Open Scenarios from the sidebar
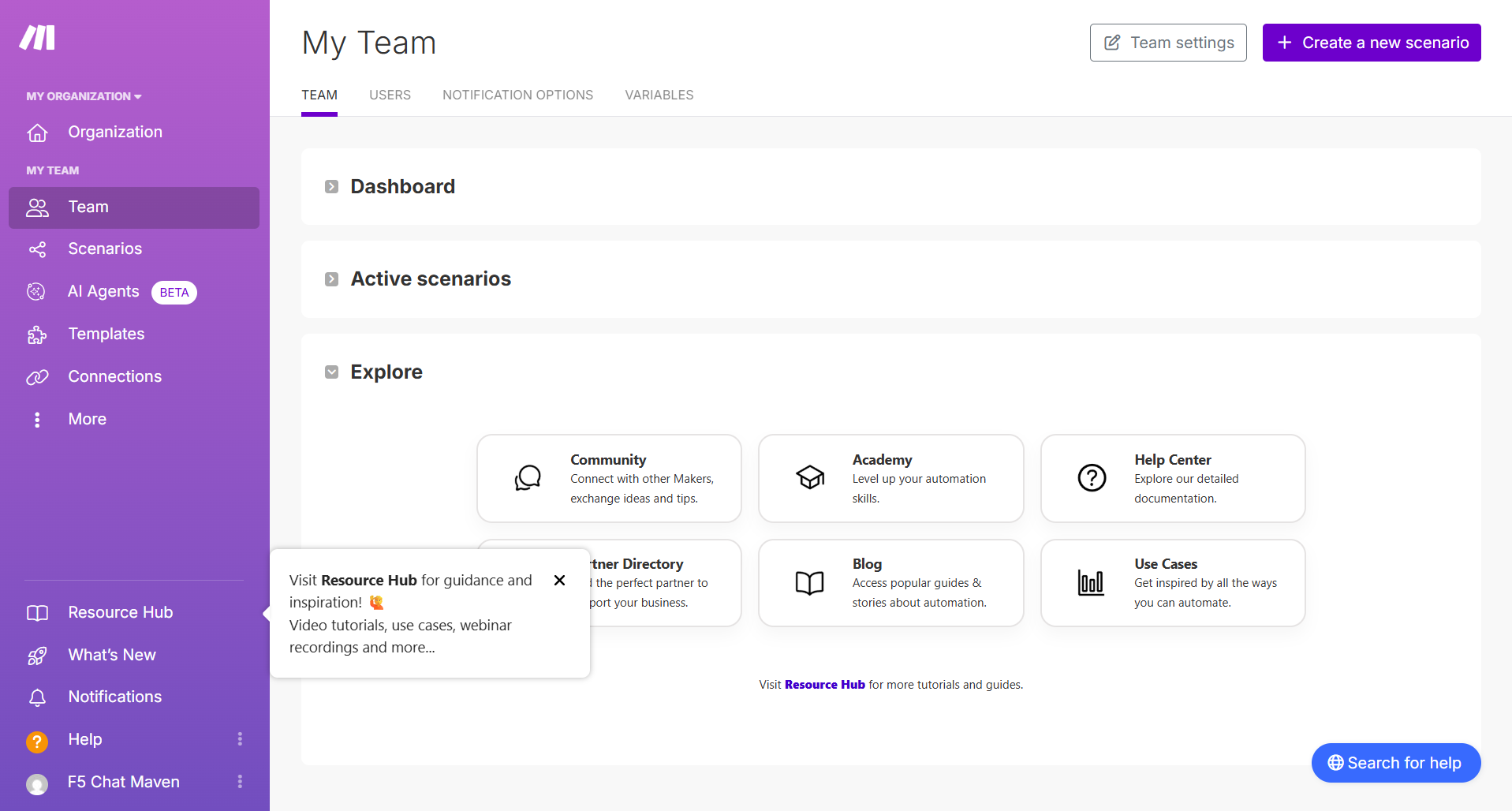Screen dimensions: 1512x811 click(x=104, y=249)
